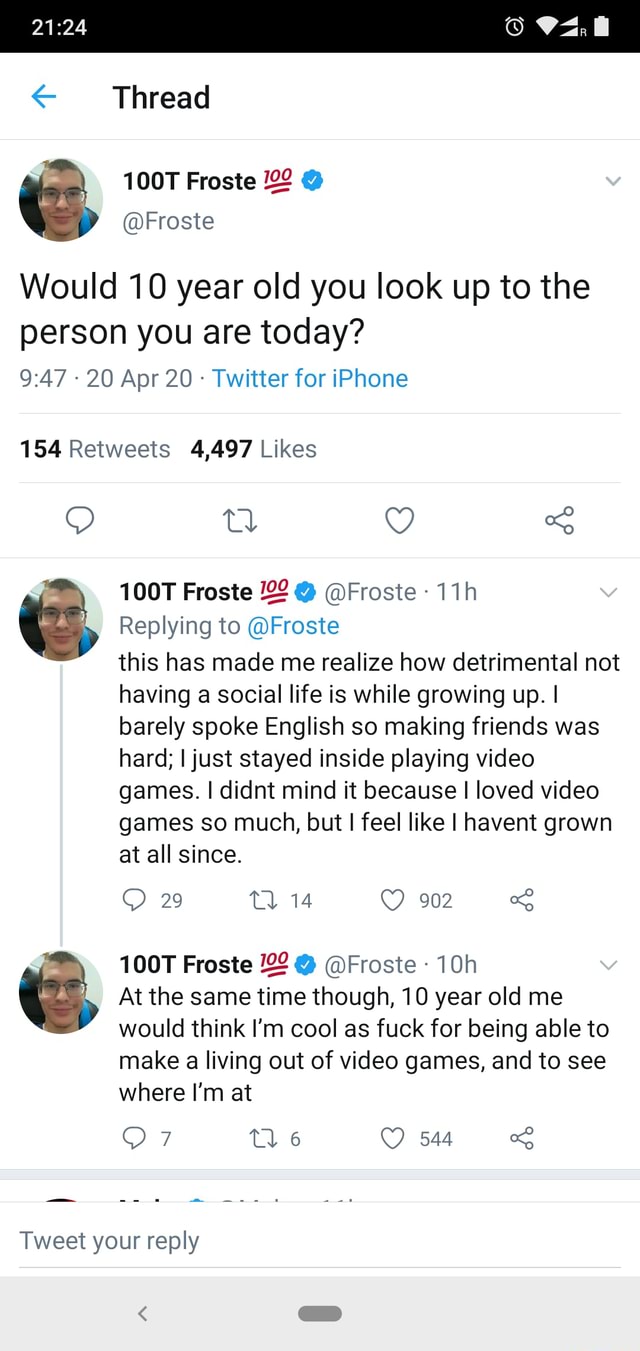Expand options for the 11h reply
This screenshot has height=1351, width=640.
[610, 591]
